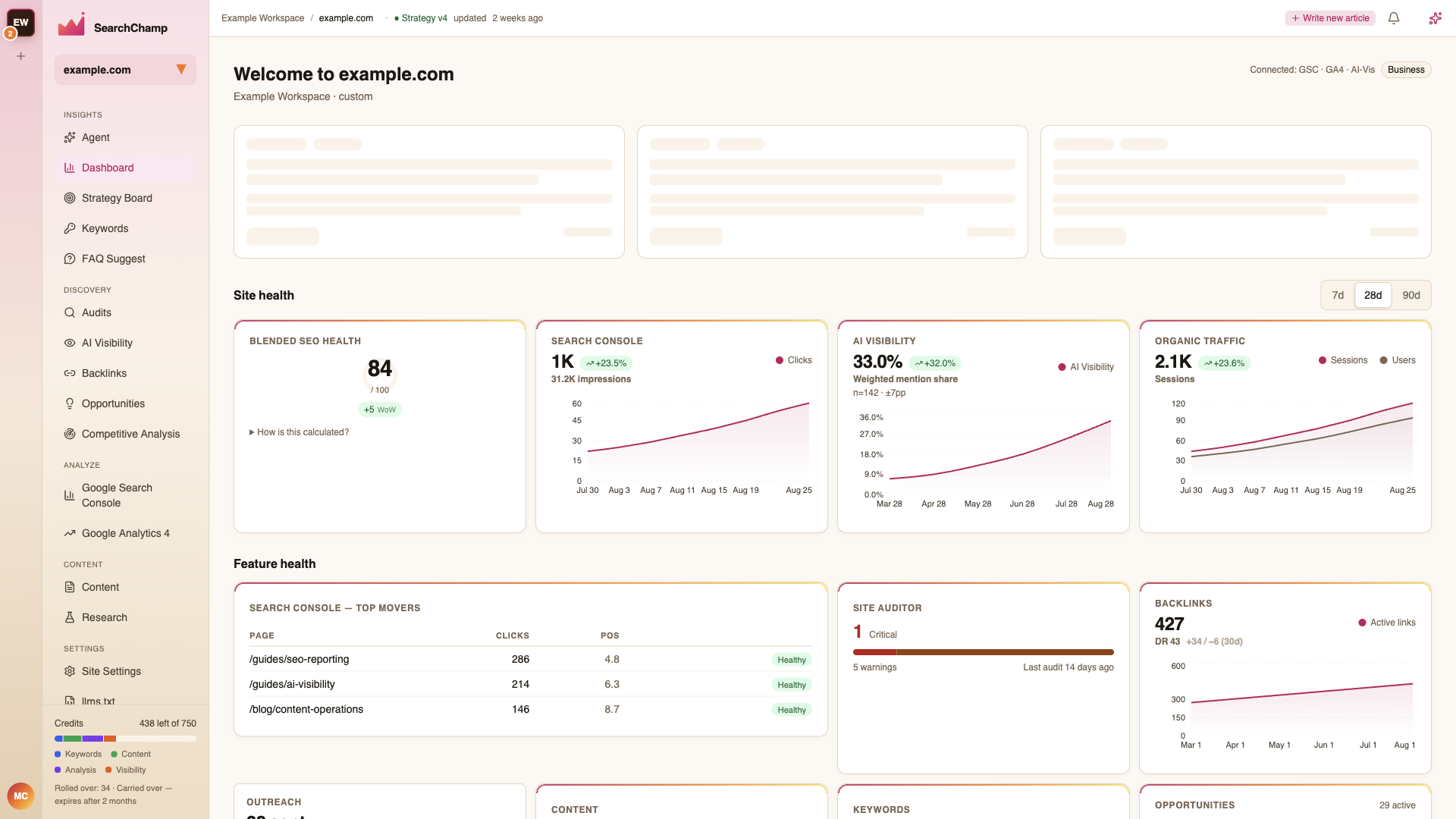Open the Agent sparkle icon in sidebar

pos(70,137)
